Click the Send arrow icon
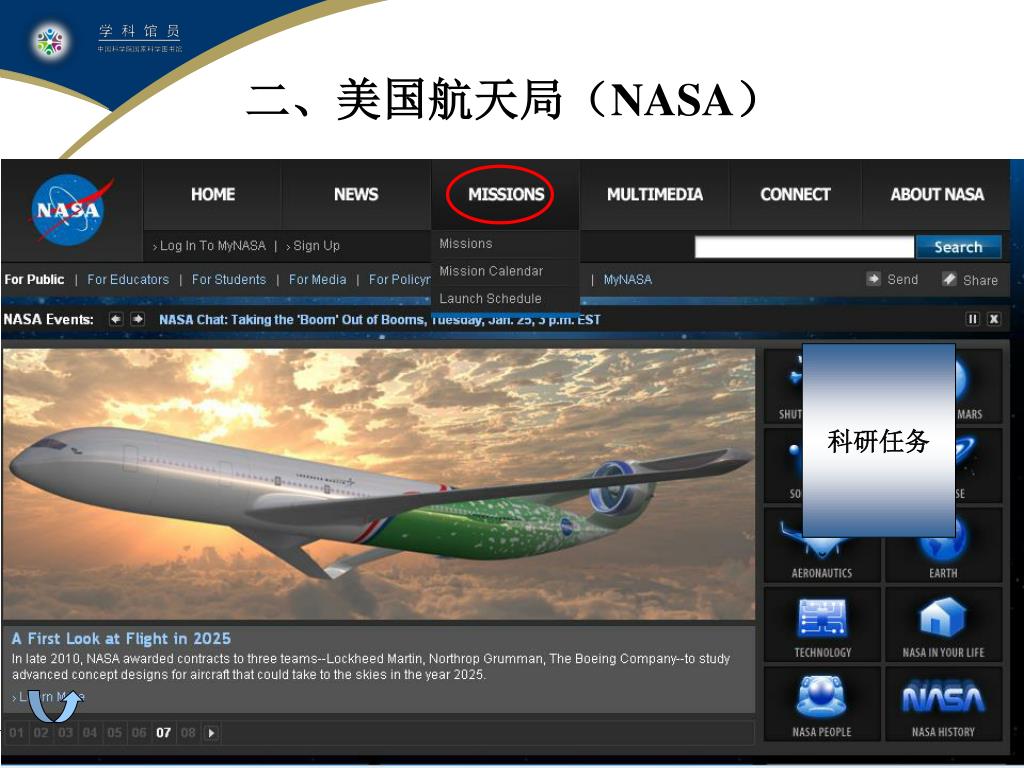Image resolution: width=1024 pixels, height=768 pixels. (x=873, y=279)
